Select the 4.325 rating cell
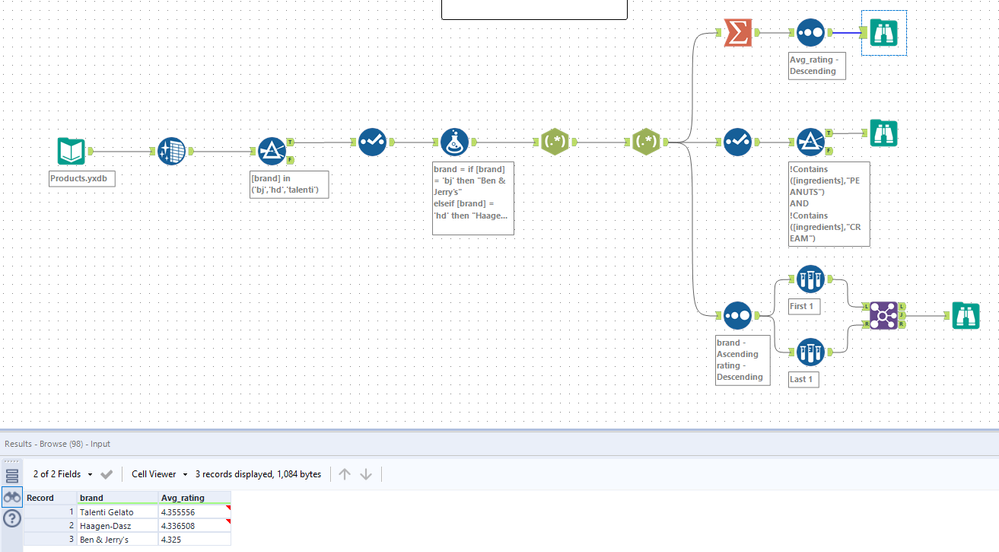The width and height of the screenshot is (999, 552). (x=195, y=539)
